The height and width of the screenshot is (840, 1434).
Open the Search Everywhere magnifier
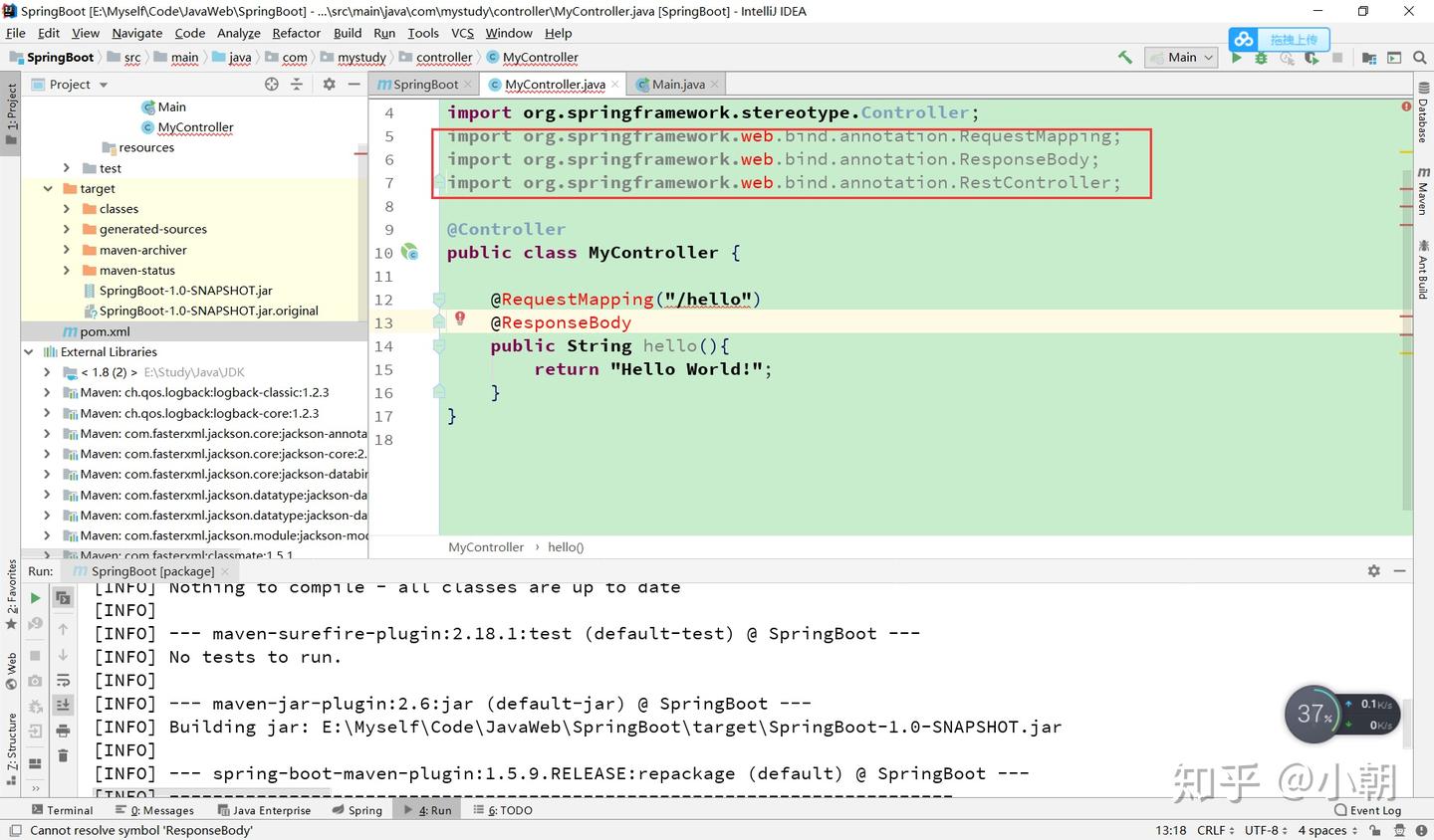point(1420,58)
